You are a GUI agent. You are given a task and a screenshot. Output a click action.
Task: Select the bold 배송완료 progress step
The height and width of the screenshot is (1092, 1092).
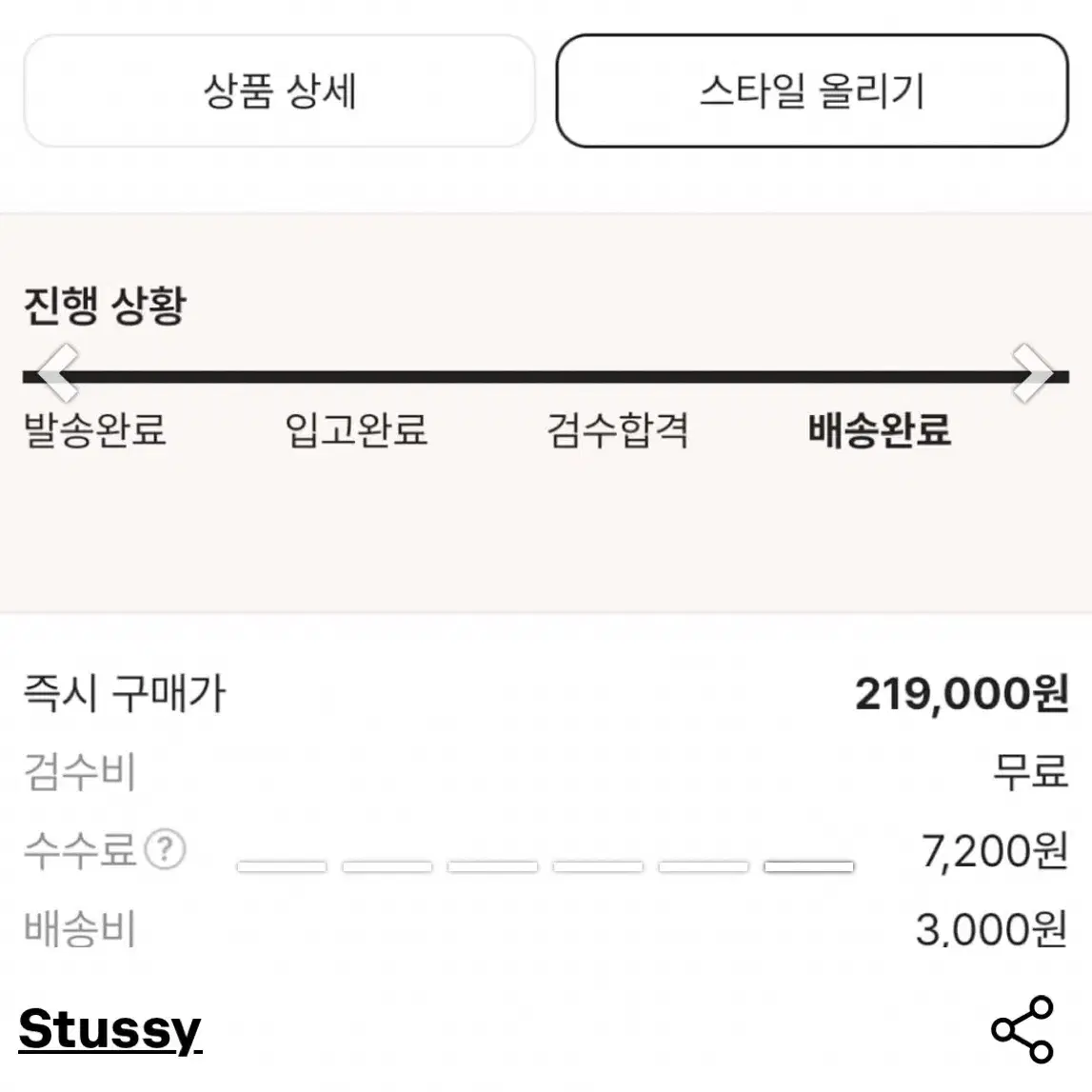coord(880,429)
